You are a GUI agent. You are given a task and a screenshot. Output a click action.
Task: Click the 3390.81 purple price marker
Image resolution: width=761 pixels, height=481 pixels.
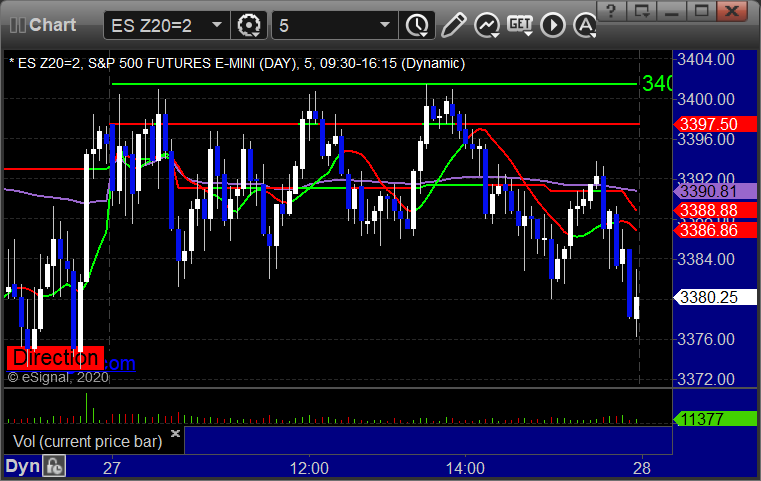coord(715,191)
